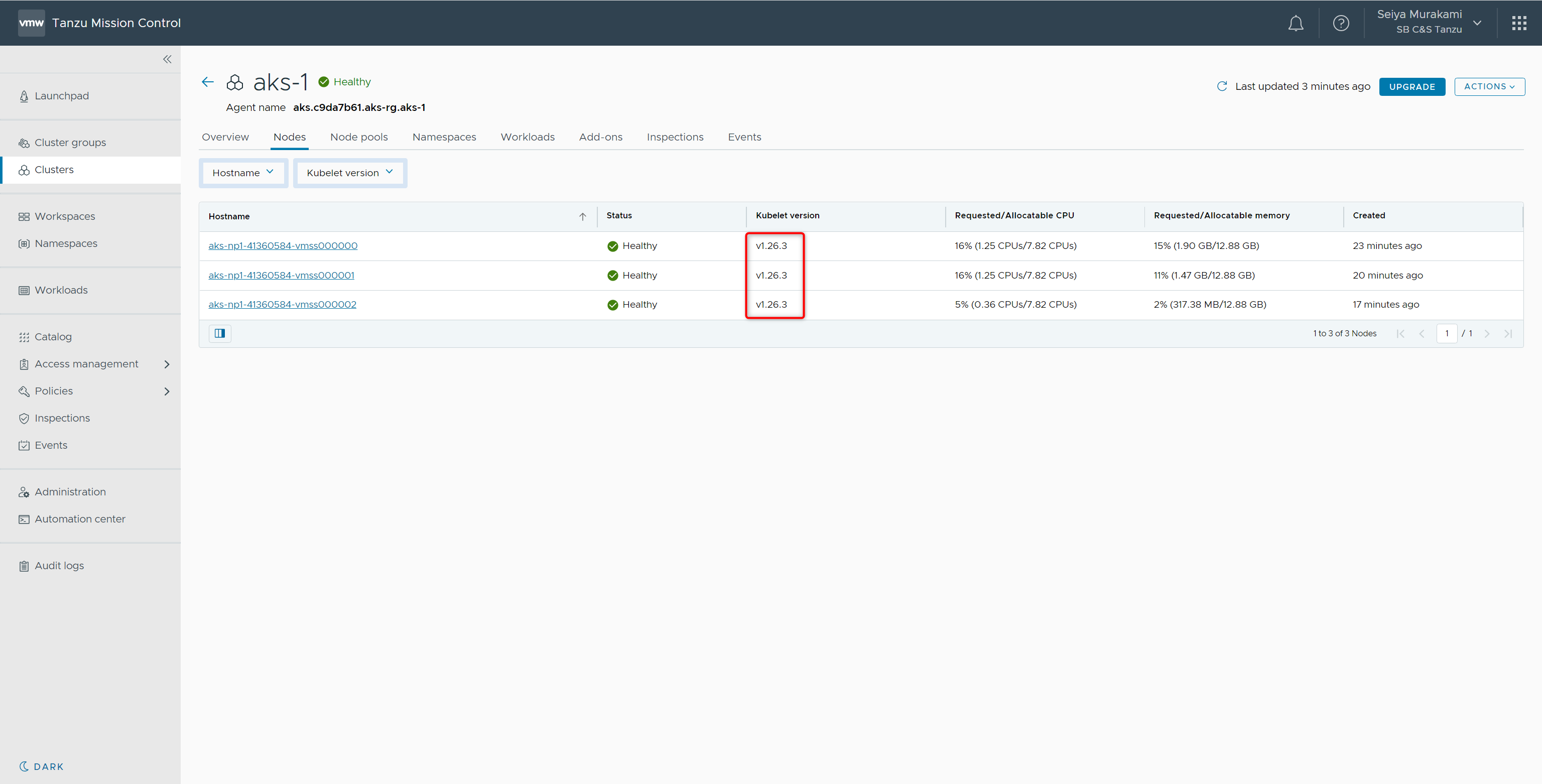Toggle DARK theme mode

coord(41,766)
